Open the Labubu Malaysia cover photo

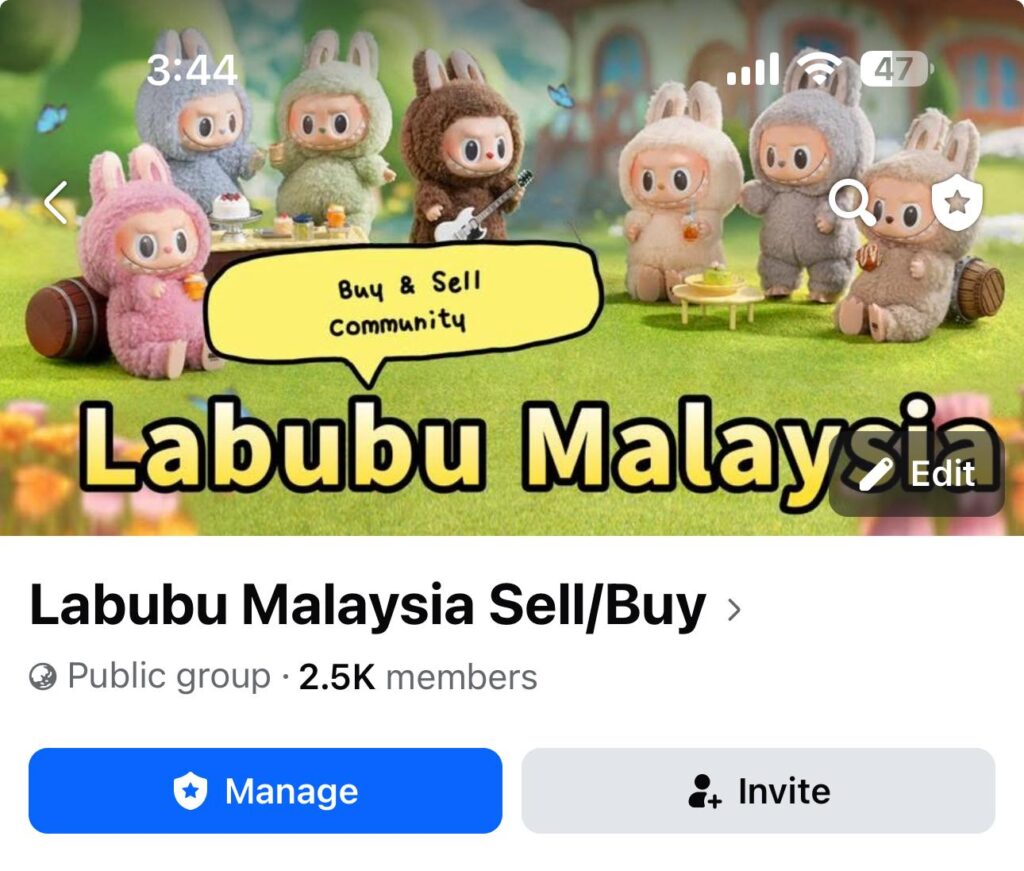(x=512, y=268)
